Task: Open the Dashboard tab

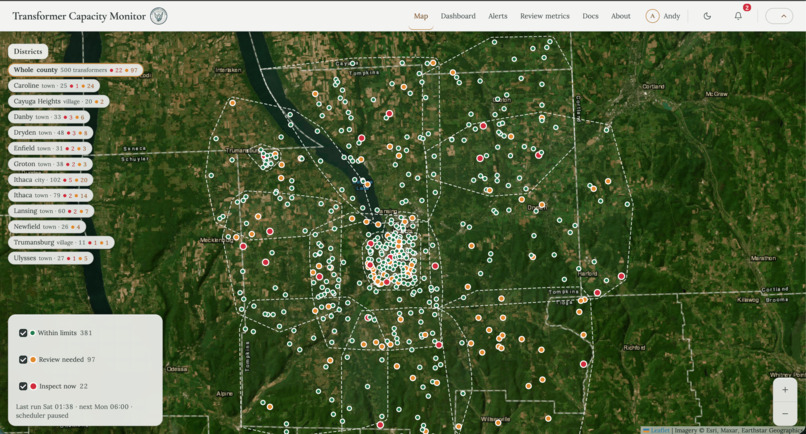Action: (458, 16)
